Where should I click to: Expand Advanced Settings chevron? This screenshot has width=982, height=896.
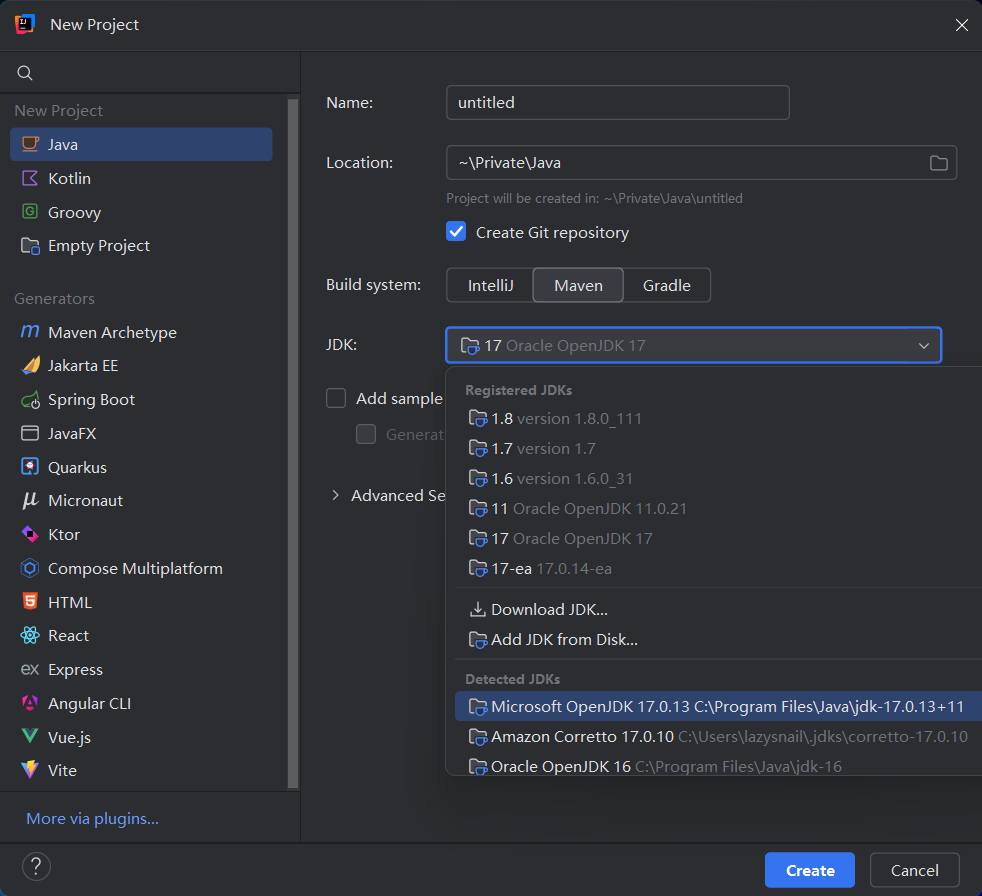pyautogui.click(x=336, y=495)
